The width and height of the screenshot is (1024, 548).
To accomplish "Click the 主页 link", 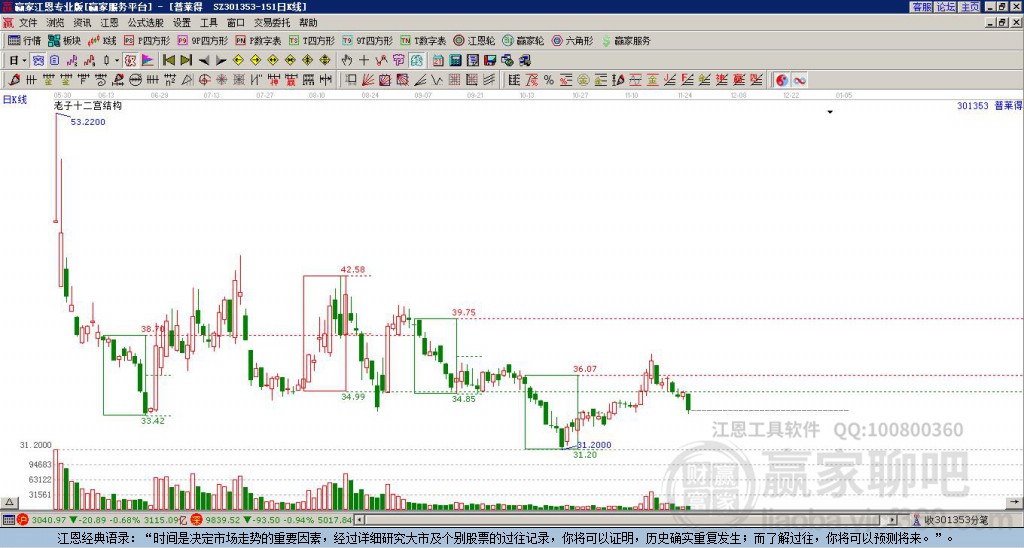I will click(x=970, y=7).
